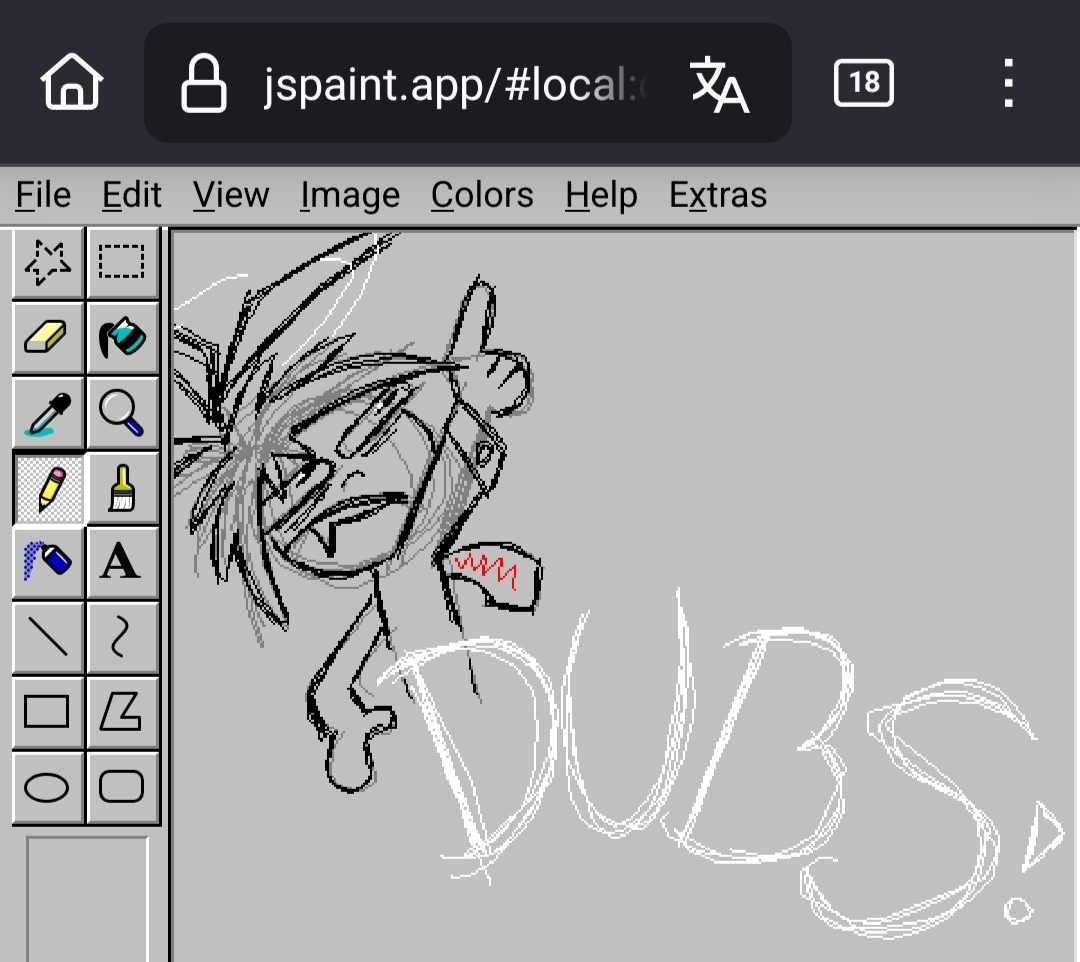
Task: Select the Magnifier tool
Action: [x=122, y=412]
